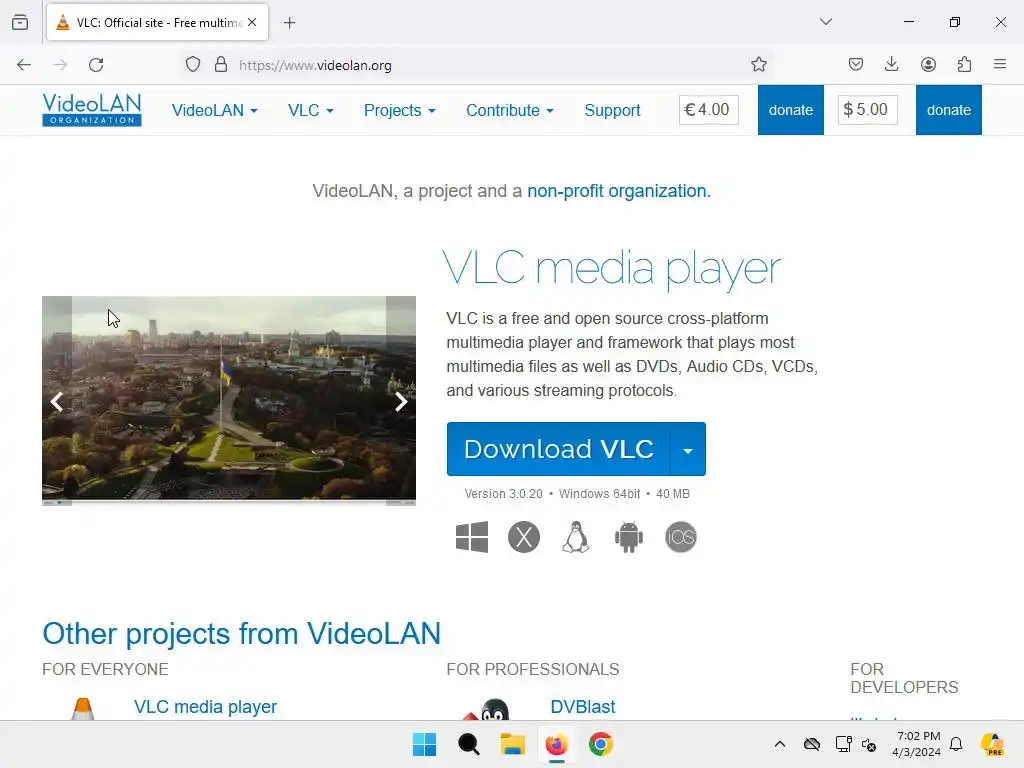
Task: Click the forward navigation arrow
Action: (60, 65)
